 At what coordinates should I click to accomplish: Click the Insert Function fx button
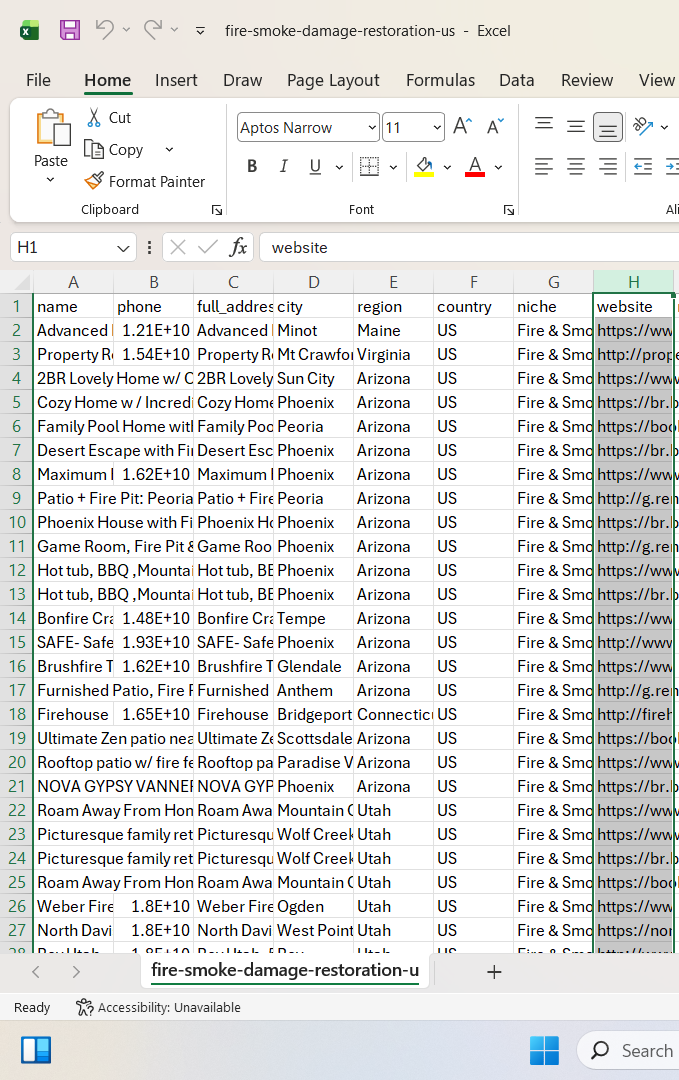238,247
